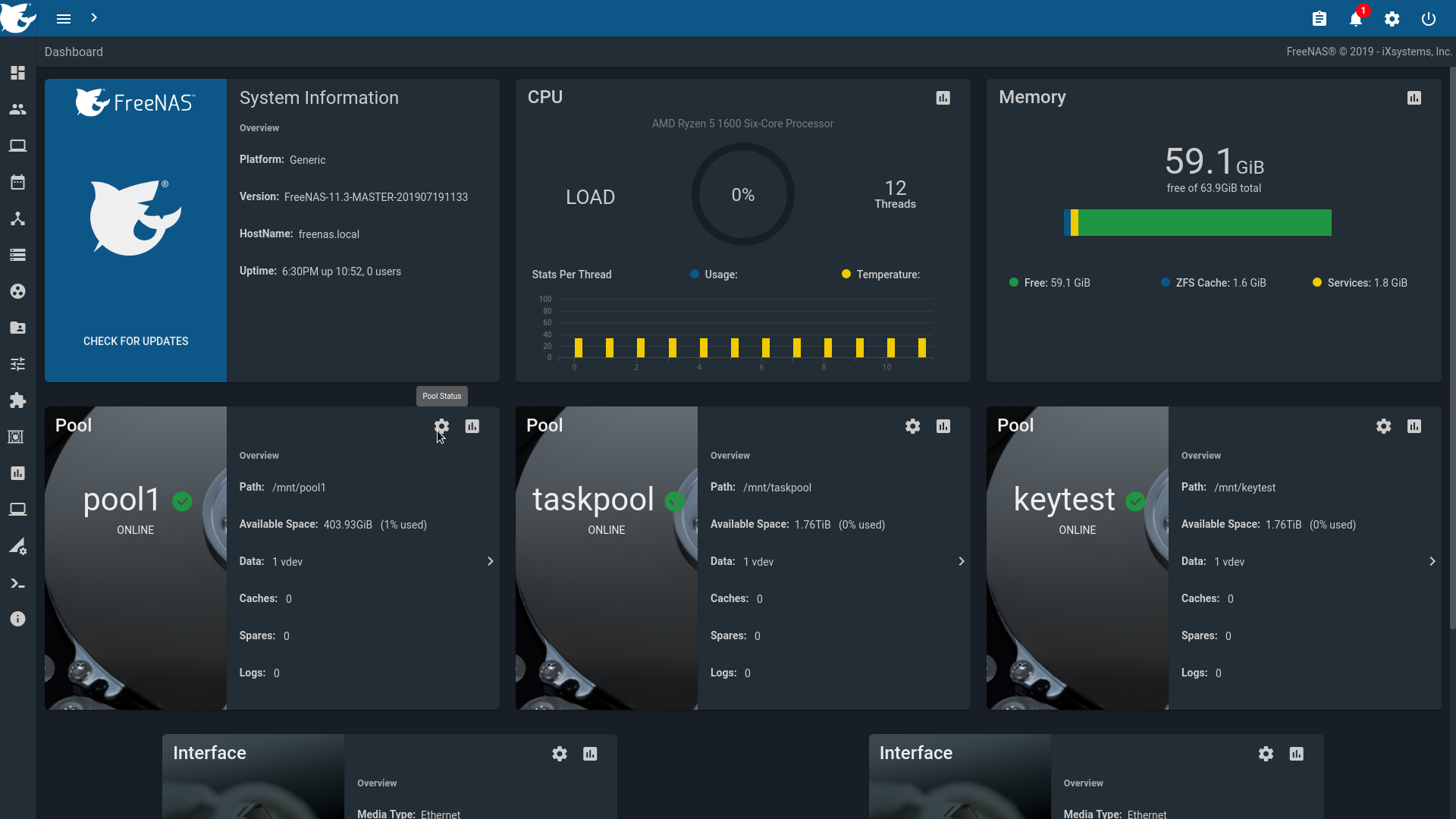Open the Shell prompt icon in sidebar
This screenshot has width=1456, height=819.
[18, 583]
